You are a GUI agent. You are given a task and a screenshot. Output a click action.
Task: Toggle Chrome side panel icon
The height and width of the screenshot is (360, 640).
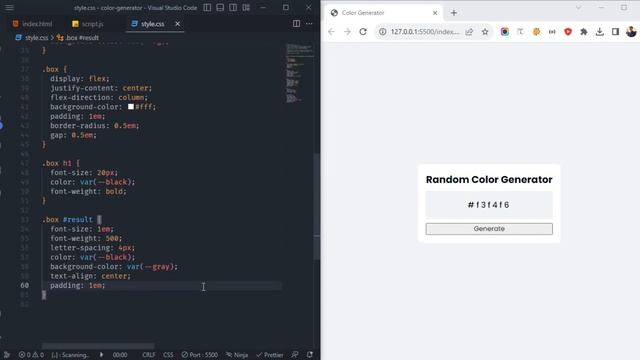tap(616, 32)
